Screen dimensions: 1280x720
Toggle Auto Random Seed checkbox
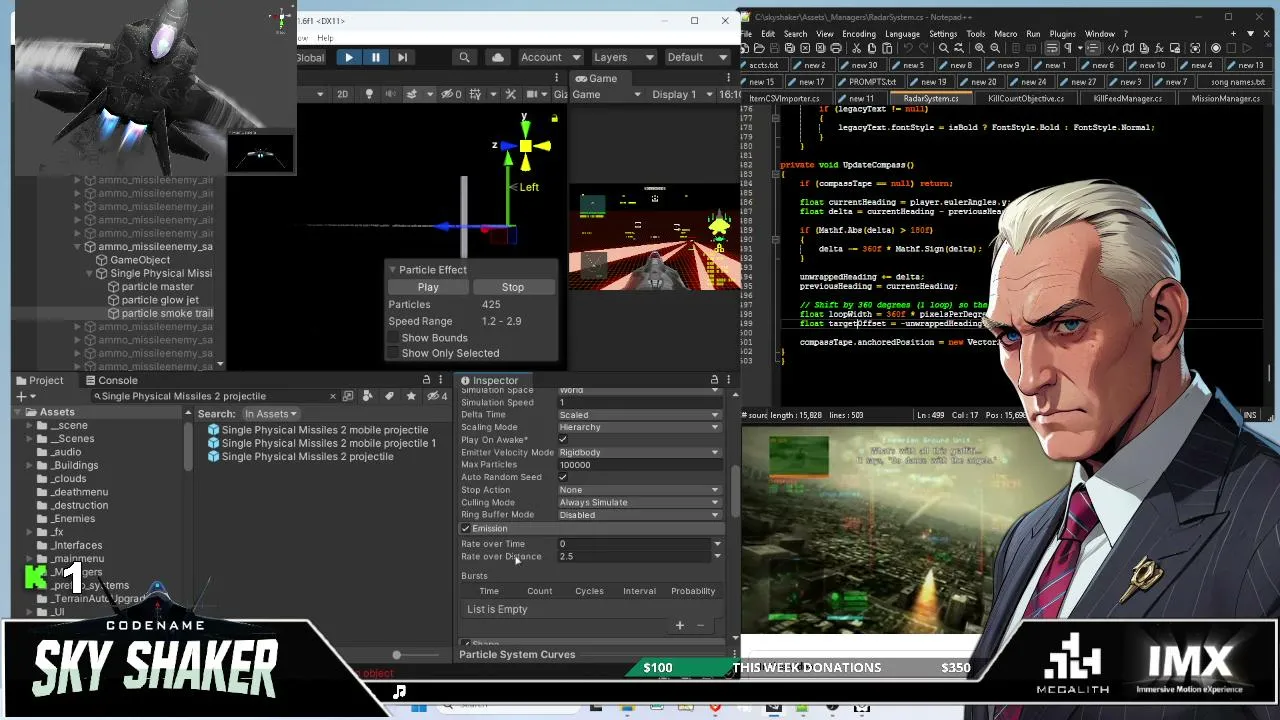click(x=563, y=477)
